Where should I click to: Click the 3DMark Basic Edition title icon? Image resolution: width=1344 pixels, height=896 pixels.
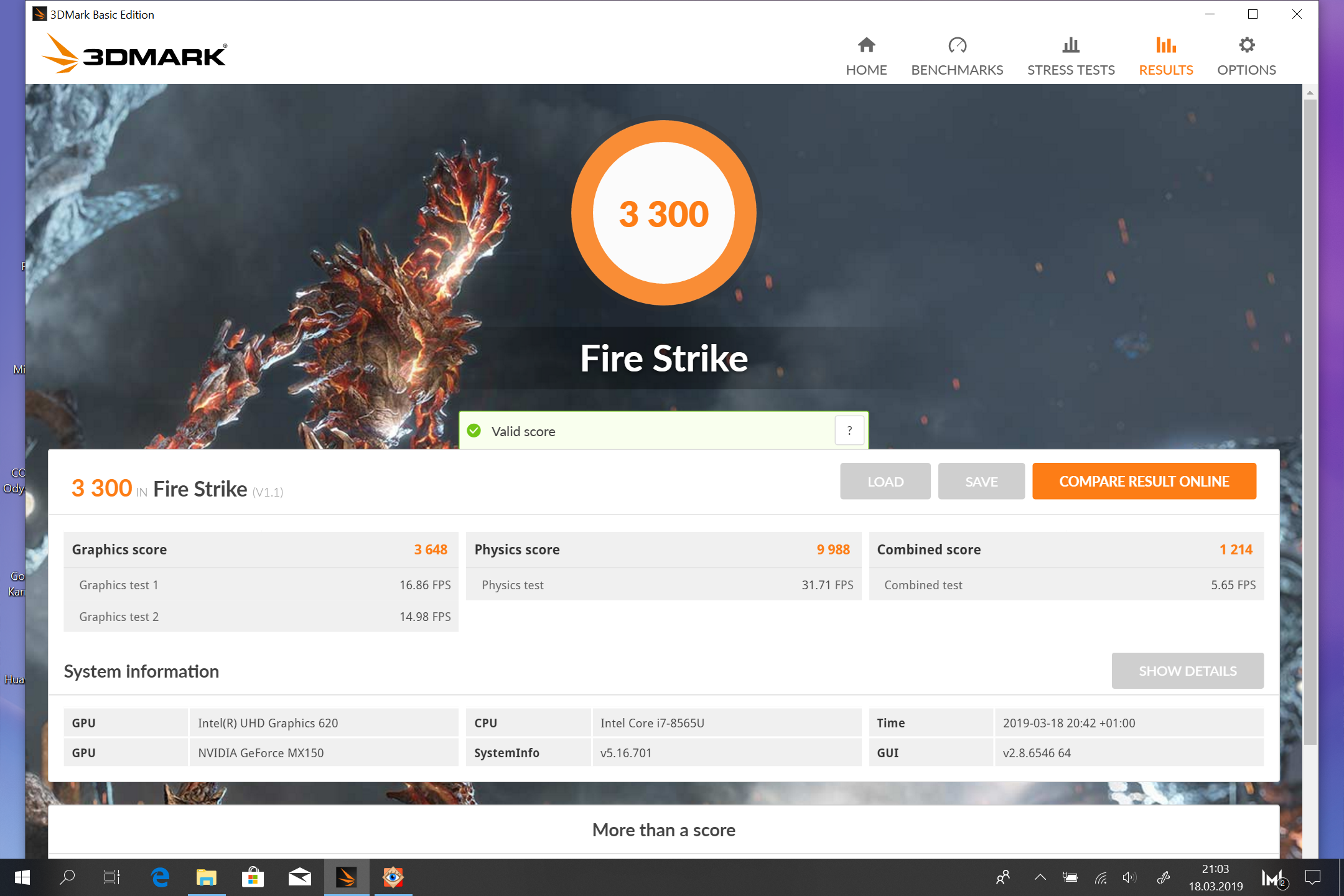pyautogui.click(x=40, y=14)
